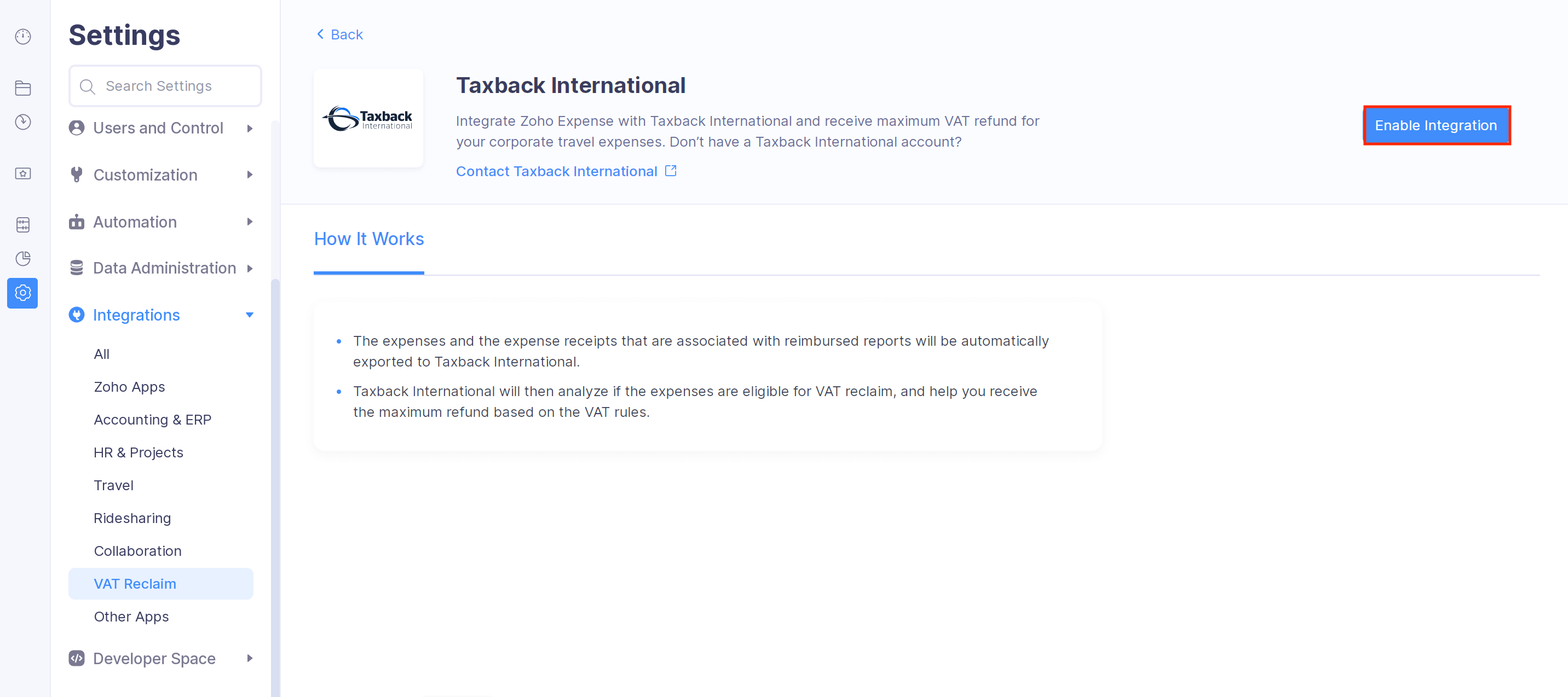Open Accounting & ERP integrations
The image size is (1568, 697).
(152, 420)
